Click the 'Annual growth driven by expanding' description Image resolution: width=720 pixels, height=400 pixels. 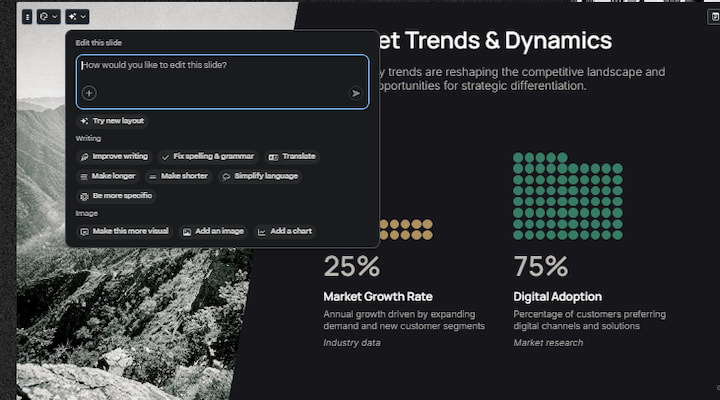tap(404, 320)
